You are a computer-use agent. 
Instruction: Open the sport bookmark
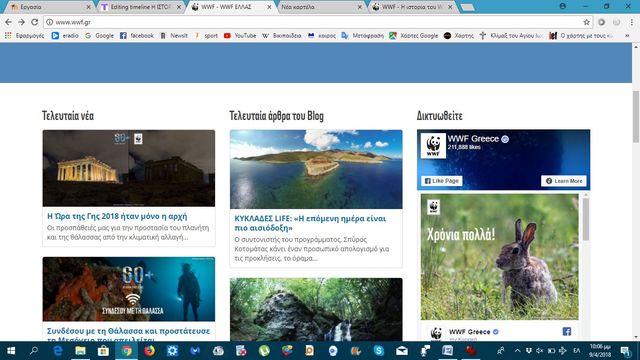point(206,36)
